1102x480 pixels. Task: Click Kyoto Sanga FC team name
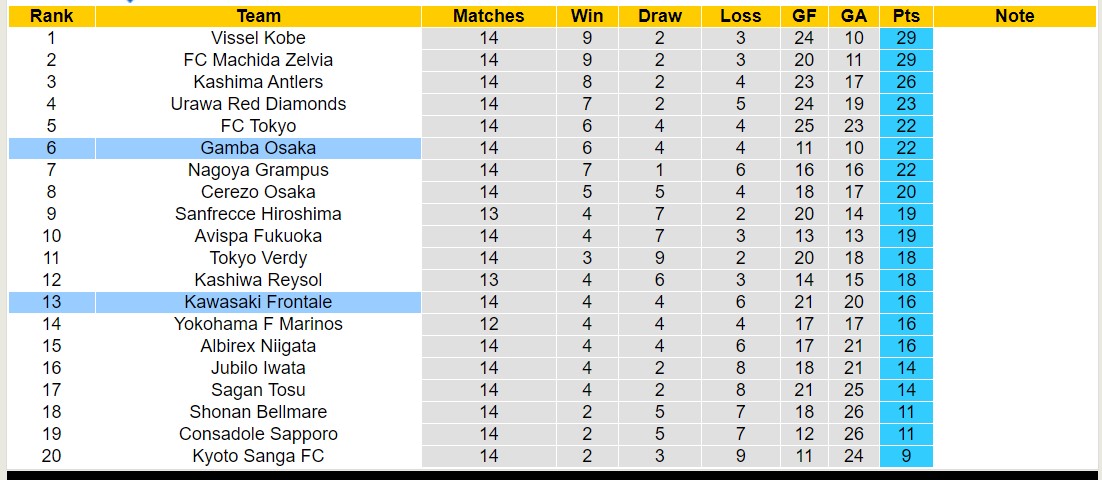pyautogui.click(x=258, y=456)
